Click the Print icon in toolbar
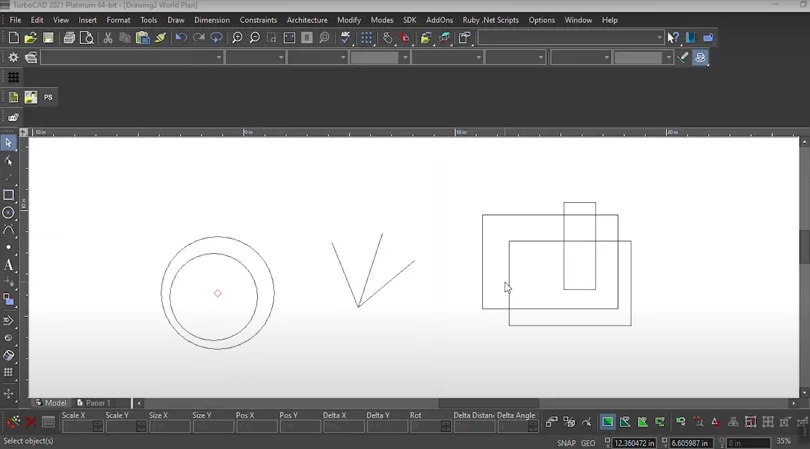This screenshot has width=810, height=449. [69, 38]
